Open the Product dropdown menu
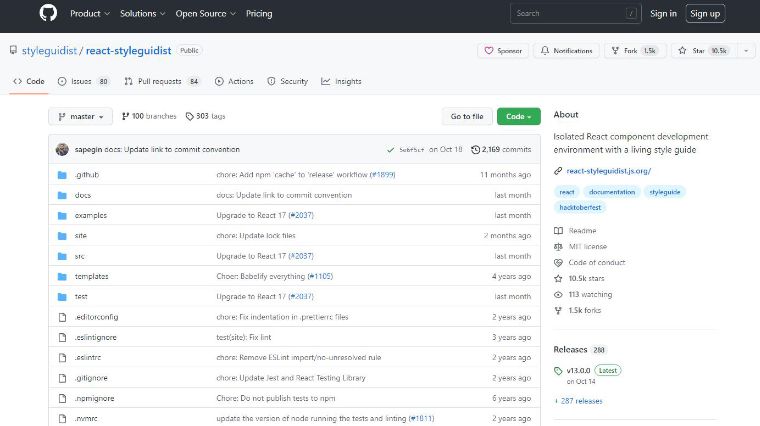Image resolution: width=760 pixels, height=426 pixels. click(90, 14)
